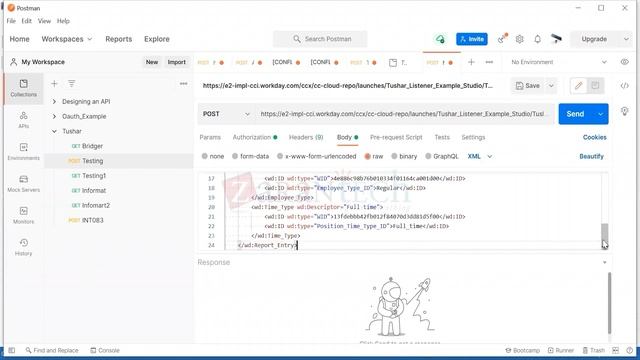Click the Import button

pyautogui.click(x=176, y=62)
